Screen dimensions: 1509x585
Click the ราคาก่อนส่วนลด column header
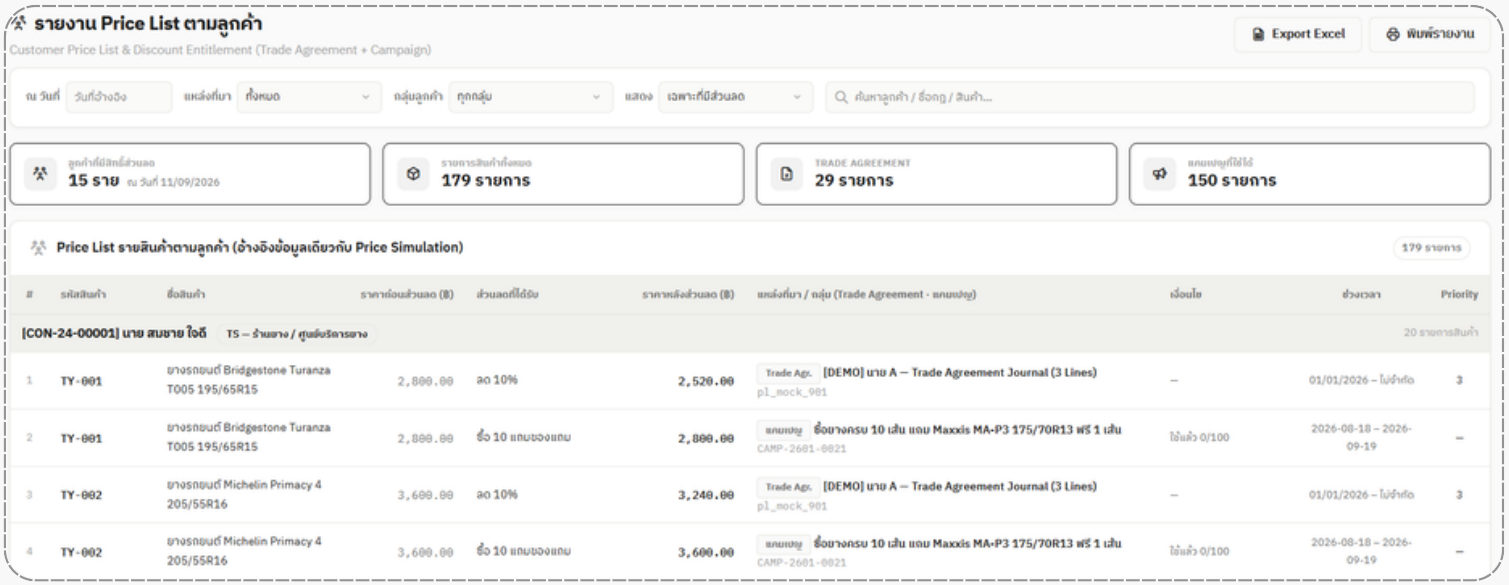click(407, 295)
